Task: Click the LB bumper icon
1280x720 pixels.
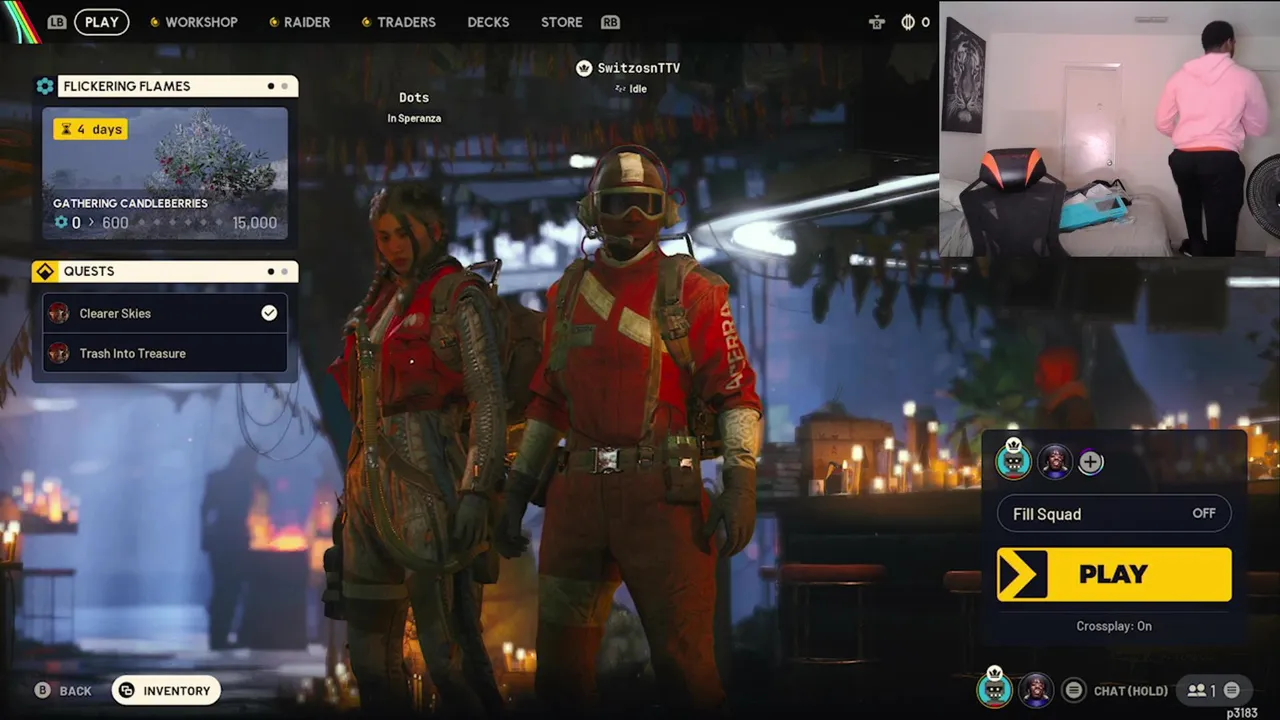Action: tap(57, 22)
